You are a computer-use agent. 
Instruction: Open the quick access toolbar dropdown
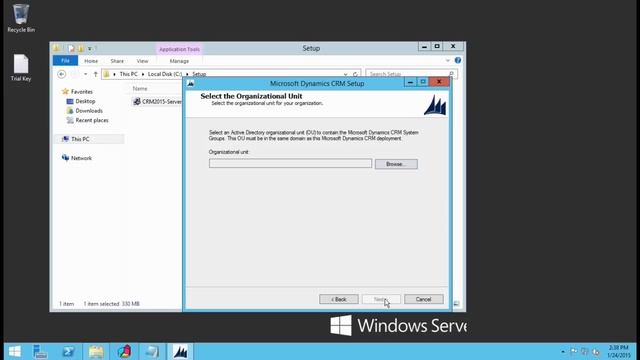tap(89, 49)
